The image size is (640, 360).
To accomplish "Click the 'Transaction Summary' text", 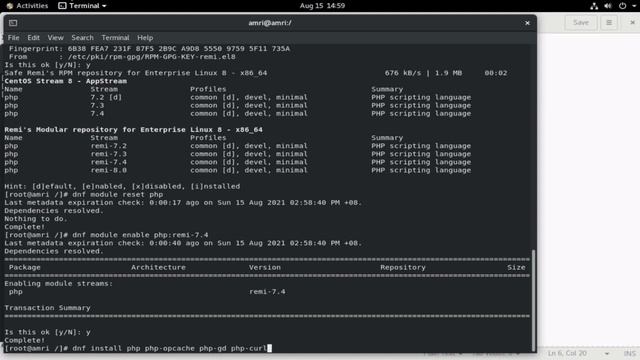I will tap(47, 308).
